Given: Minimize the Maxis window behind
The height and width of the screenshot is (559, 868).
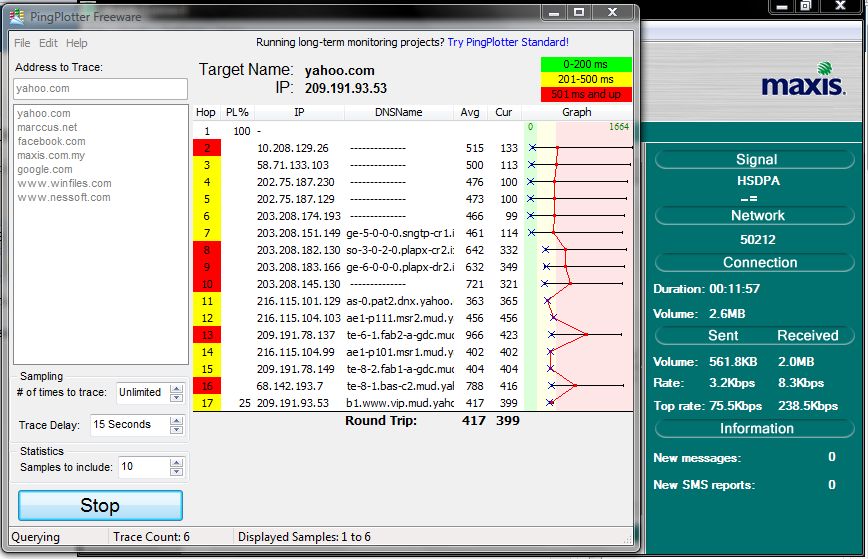Looking at the screenshot, I should [x=782, y=6].
